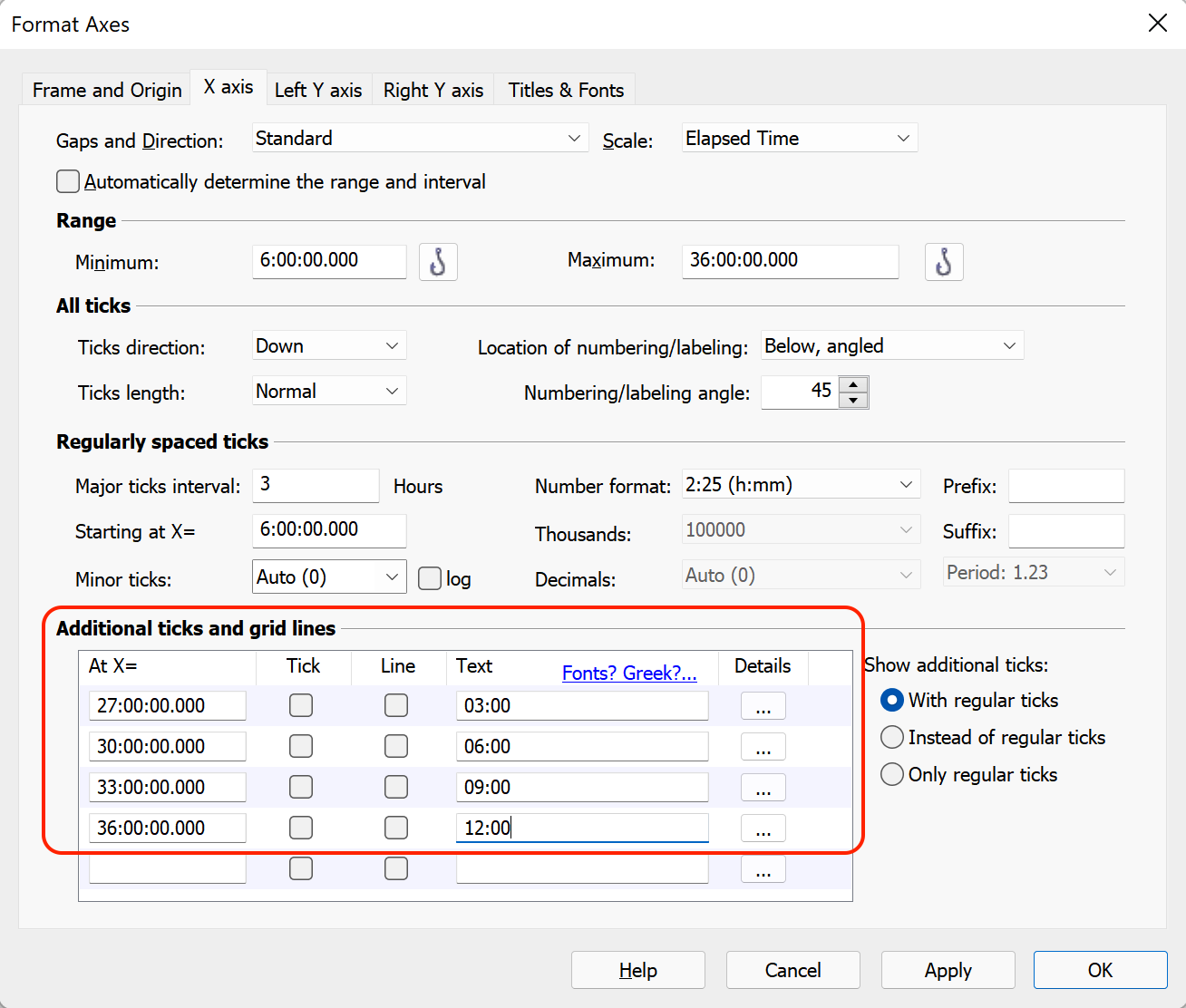Switch to Frame and Origin tab
This screenshot has height=1008, width=1186.
tap(107, 90)
